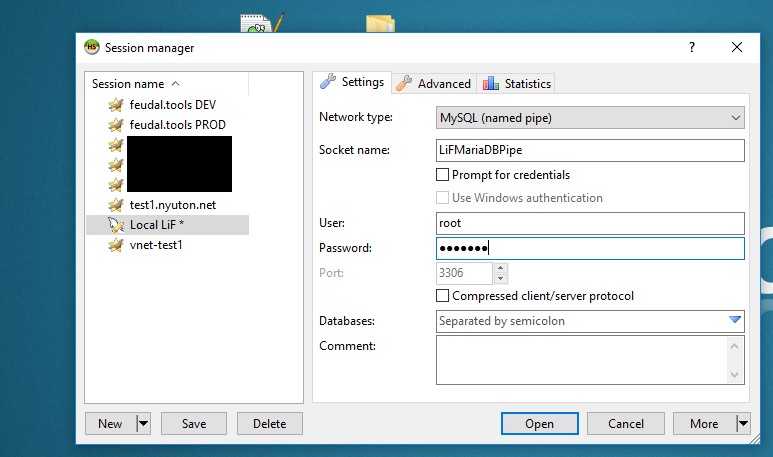This screenshot has height=457, width=773.
Task: Click the Local LiF session icon
Action: (x=116, y=225)
